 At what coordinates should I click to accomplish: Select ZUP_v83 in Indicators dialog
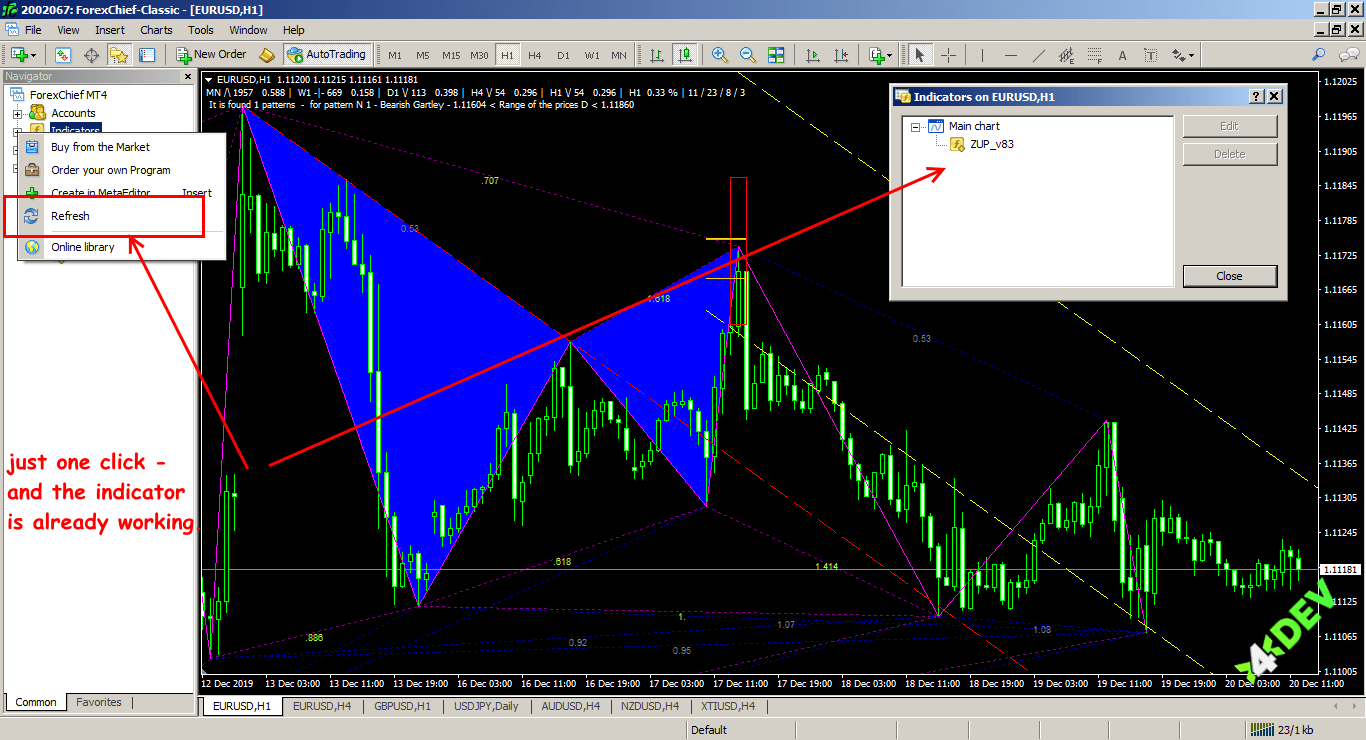tap(992, 144)
